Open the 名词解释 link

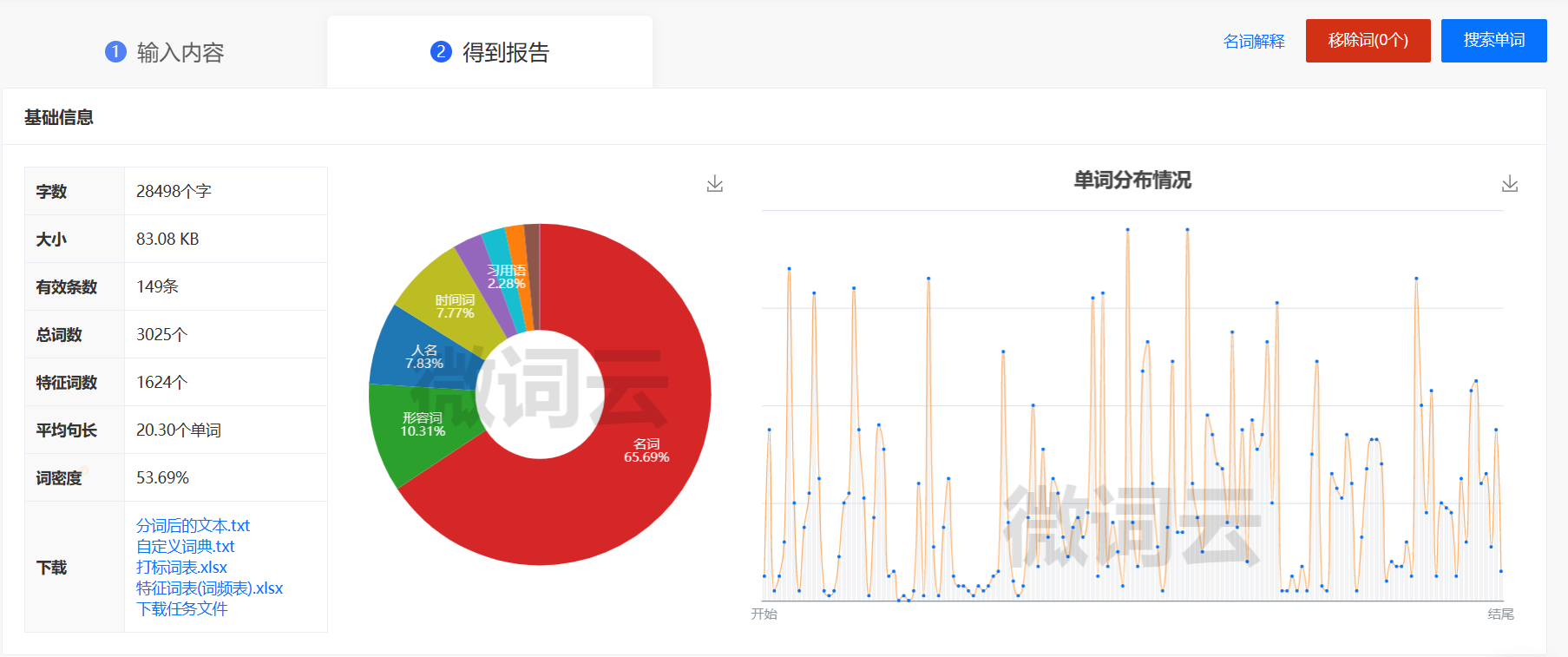coord(1254,41)
